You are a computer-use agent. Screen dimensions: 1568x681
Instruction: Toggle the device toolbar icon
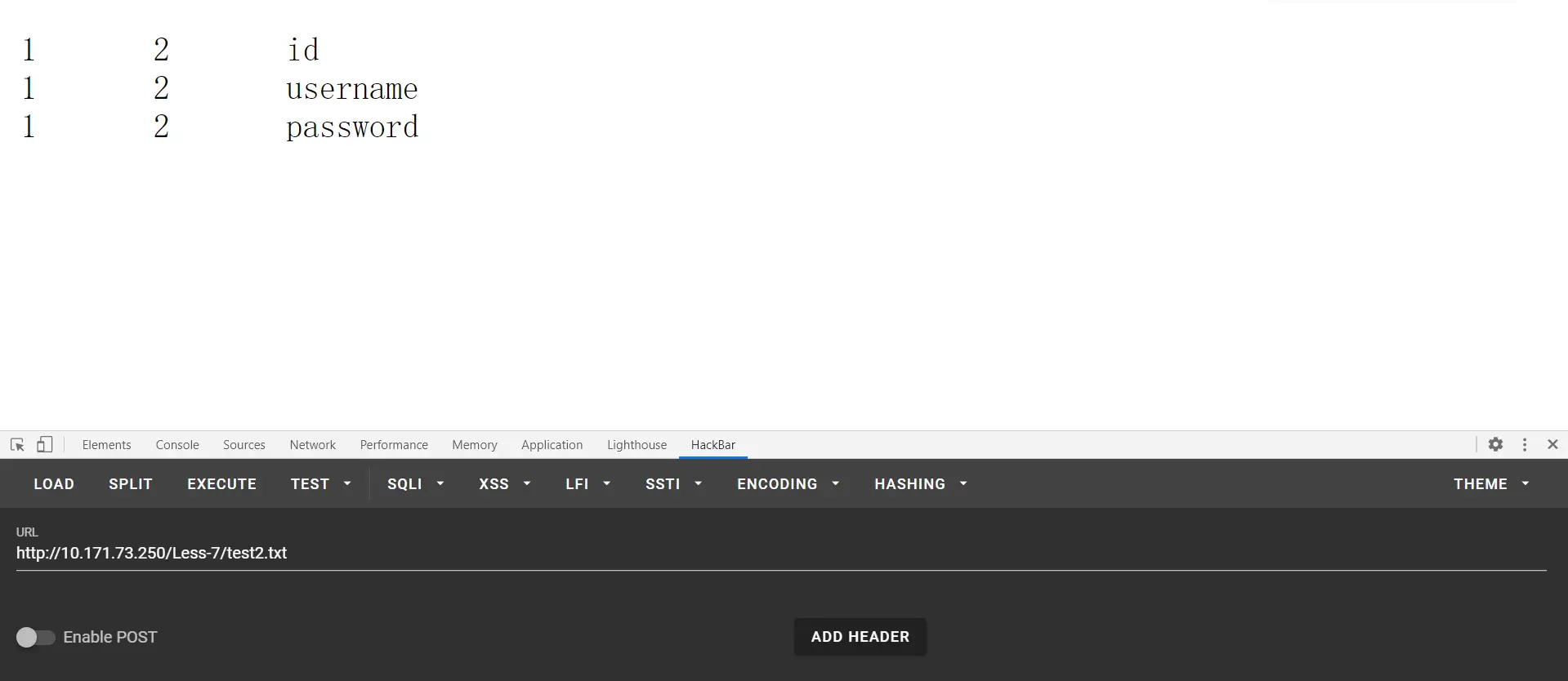[x=45, y=445]
